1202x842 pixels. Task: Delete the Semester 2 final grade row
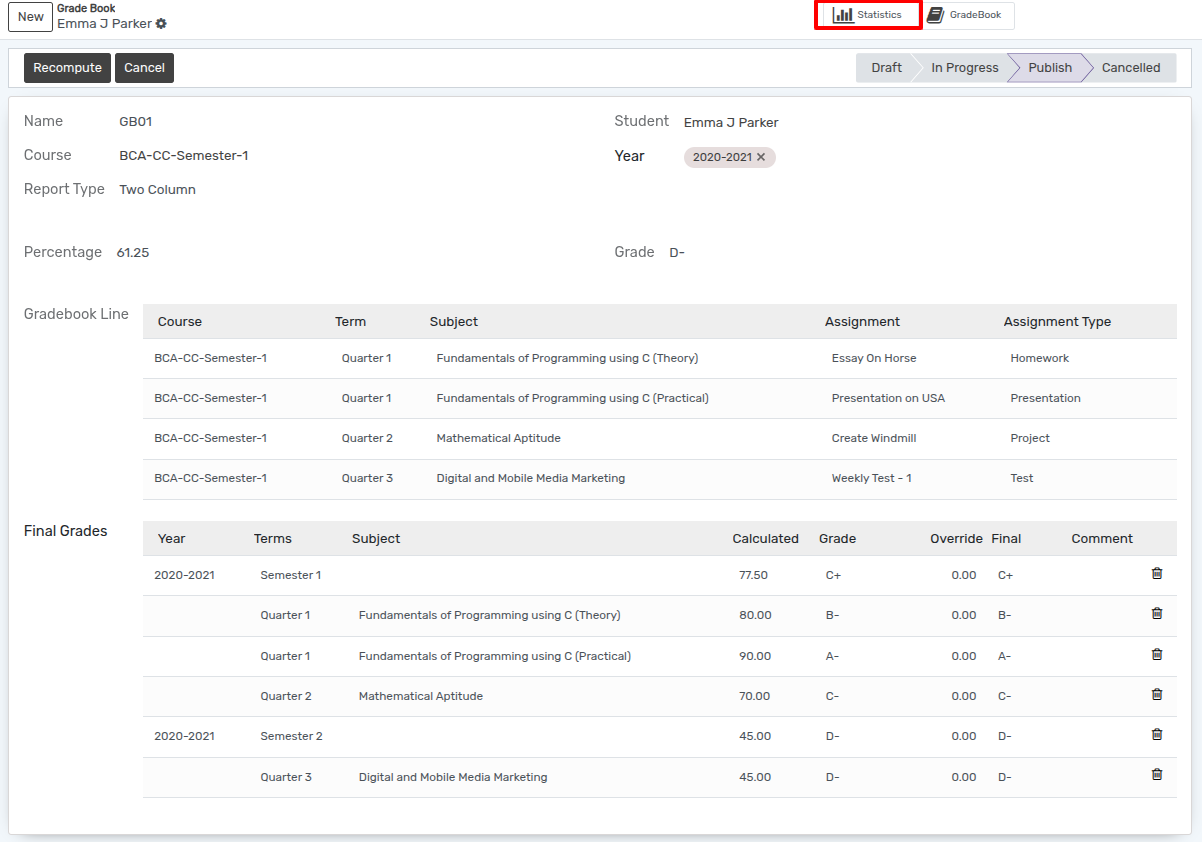tap(1157, 735)
